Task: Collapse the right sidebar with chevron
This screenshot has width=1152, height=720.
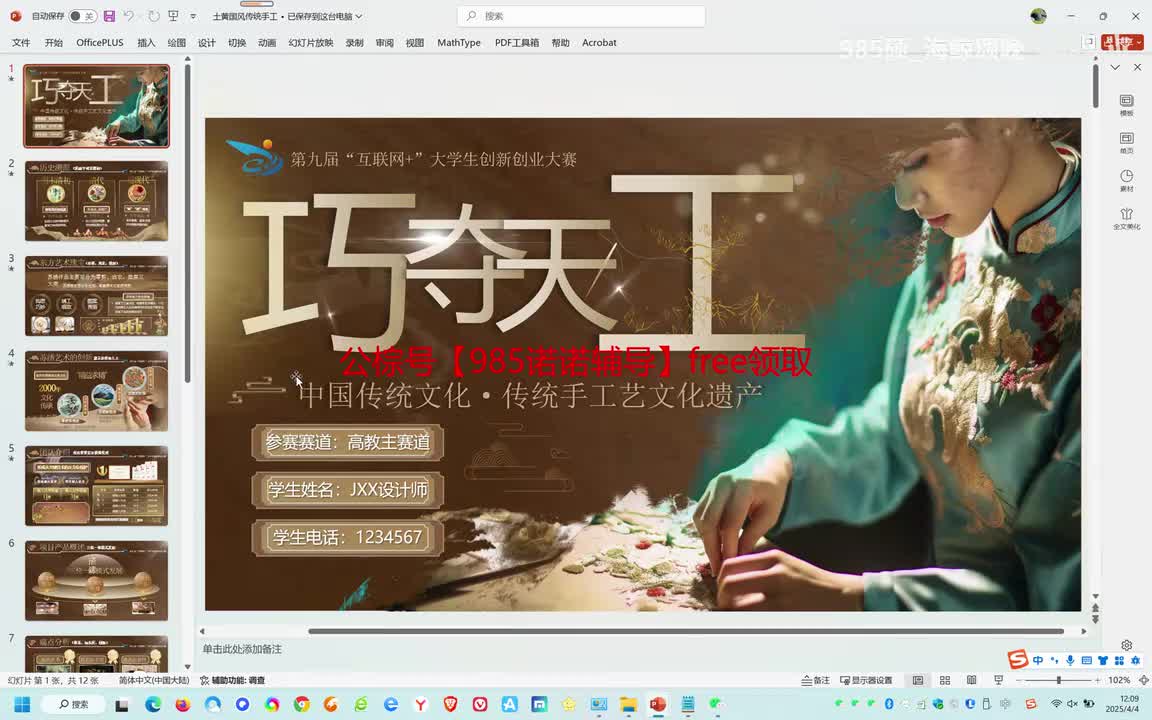Action: (1115, 67)
